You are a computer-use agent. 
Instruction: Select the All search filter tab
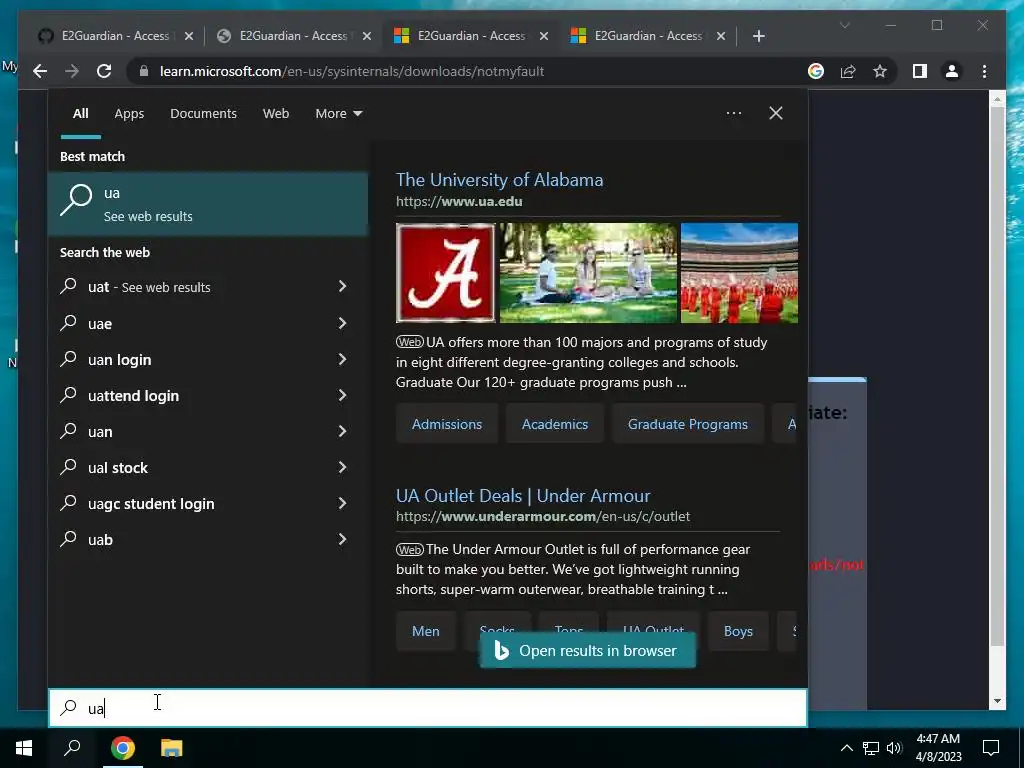pos(80,114)
